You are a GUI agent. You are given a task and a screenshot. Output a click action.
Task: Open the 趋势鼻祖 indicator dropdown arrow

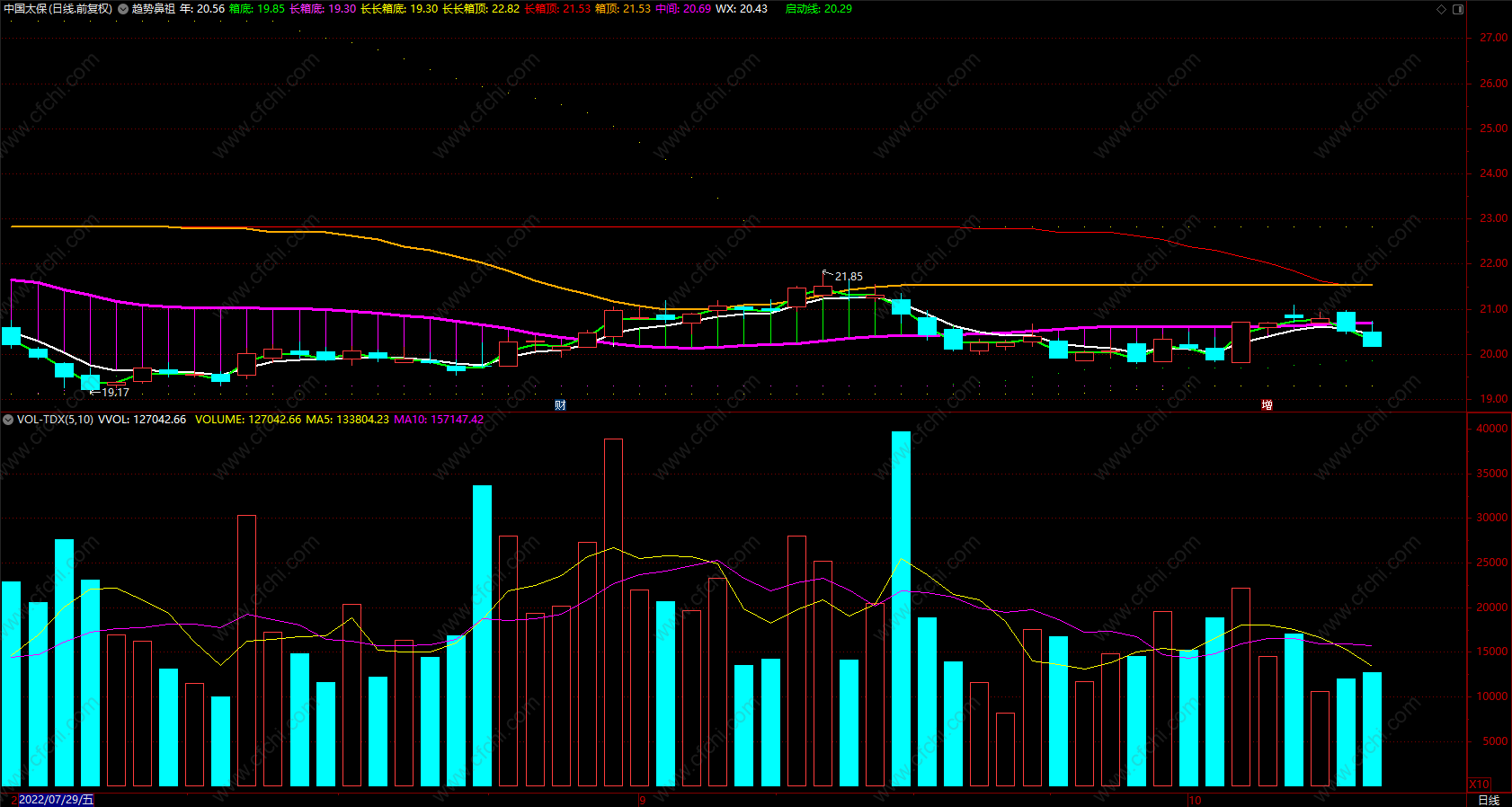point(123,9)
